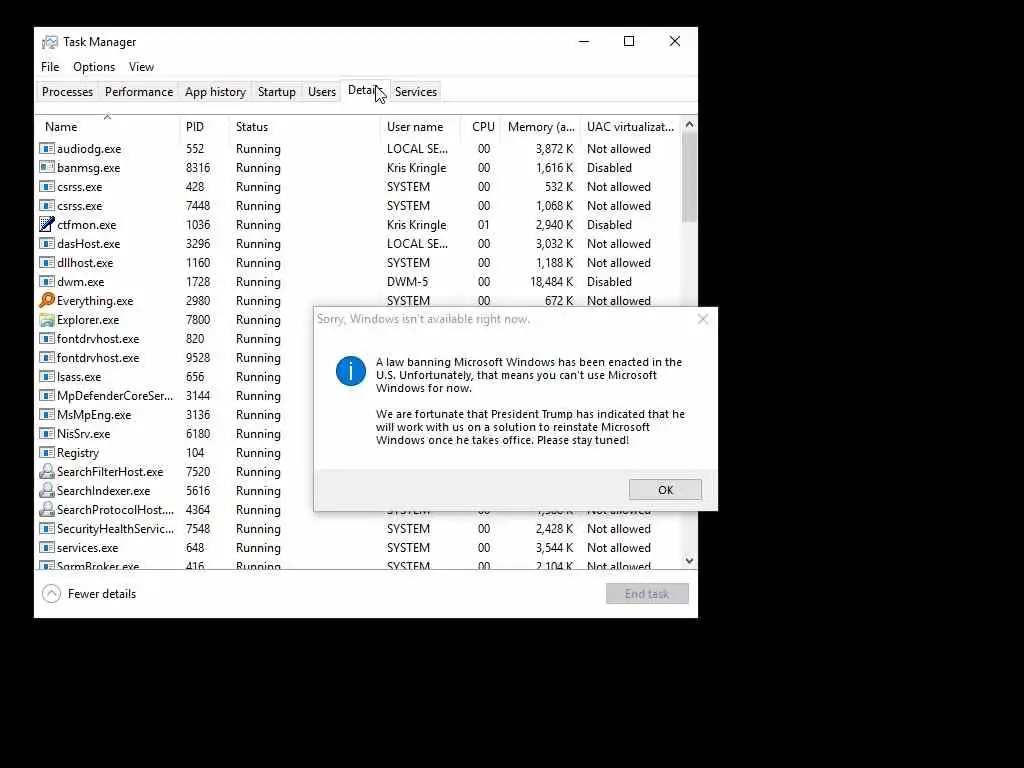Click the SearchProtocolHost icon
1024x768 pixels.
(x=46, y=509)
